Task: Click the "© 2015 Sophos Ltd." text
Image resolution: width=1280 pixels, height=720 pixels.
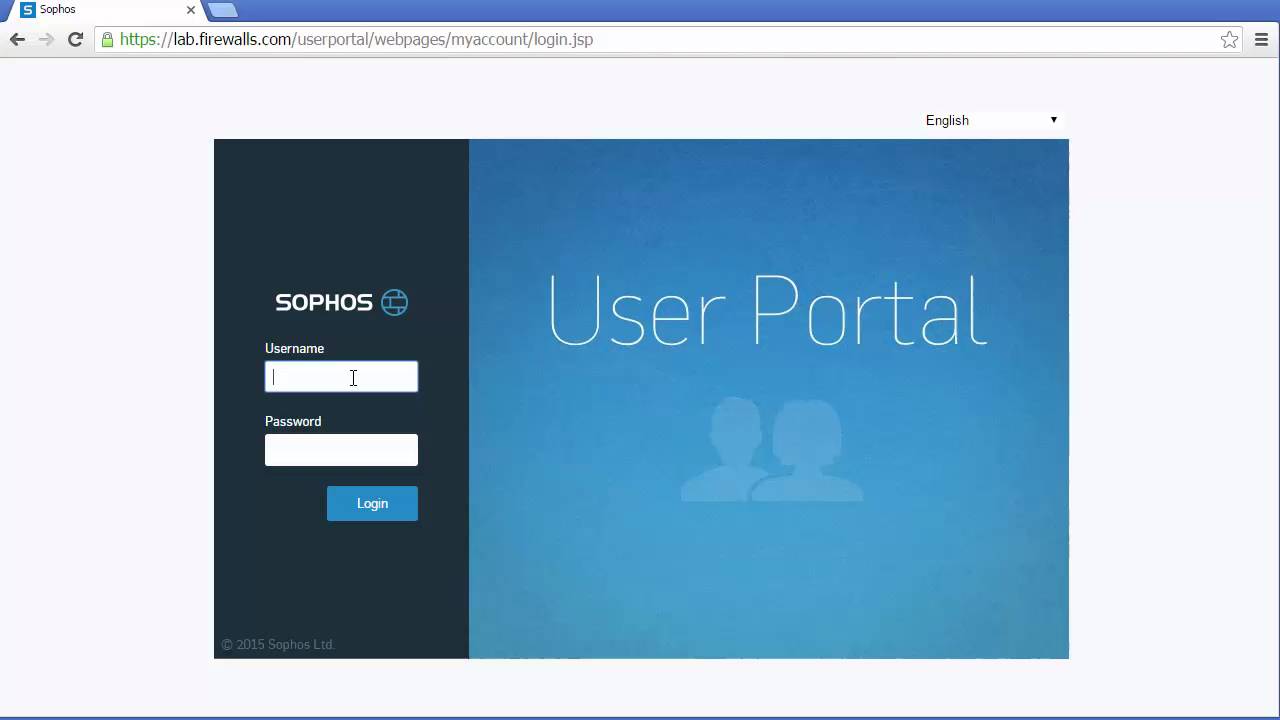Action: (278, 645)
